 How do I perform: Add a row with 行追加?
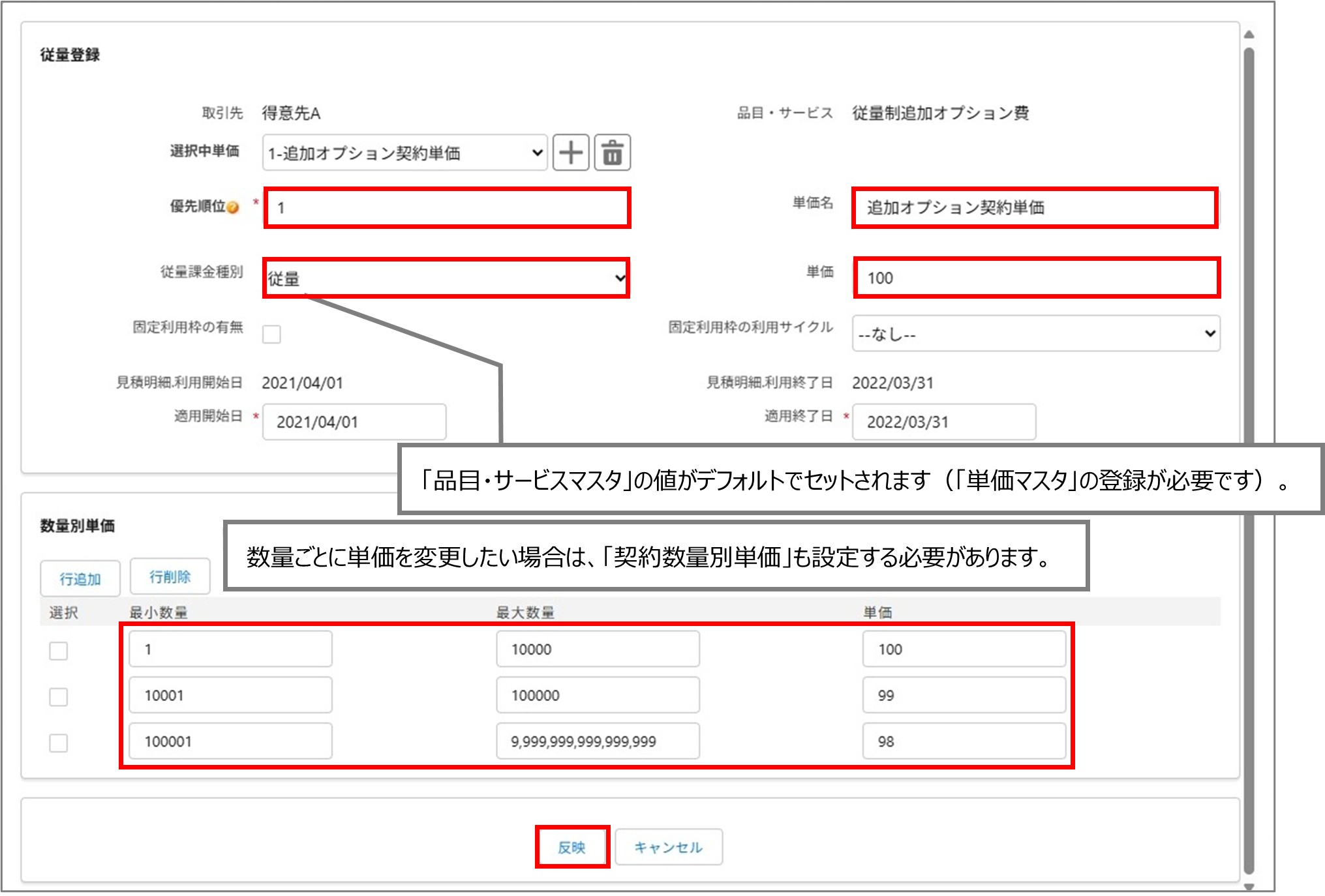click(80, 577)
